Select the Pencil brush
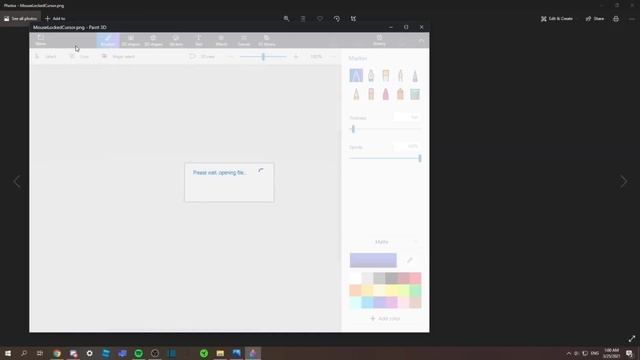The width and height of the screenshot is (640, 360). [x=356, y=94]
